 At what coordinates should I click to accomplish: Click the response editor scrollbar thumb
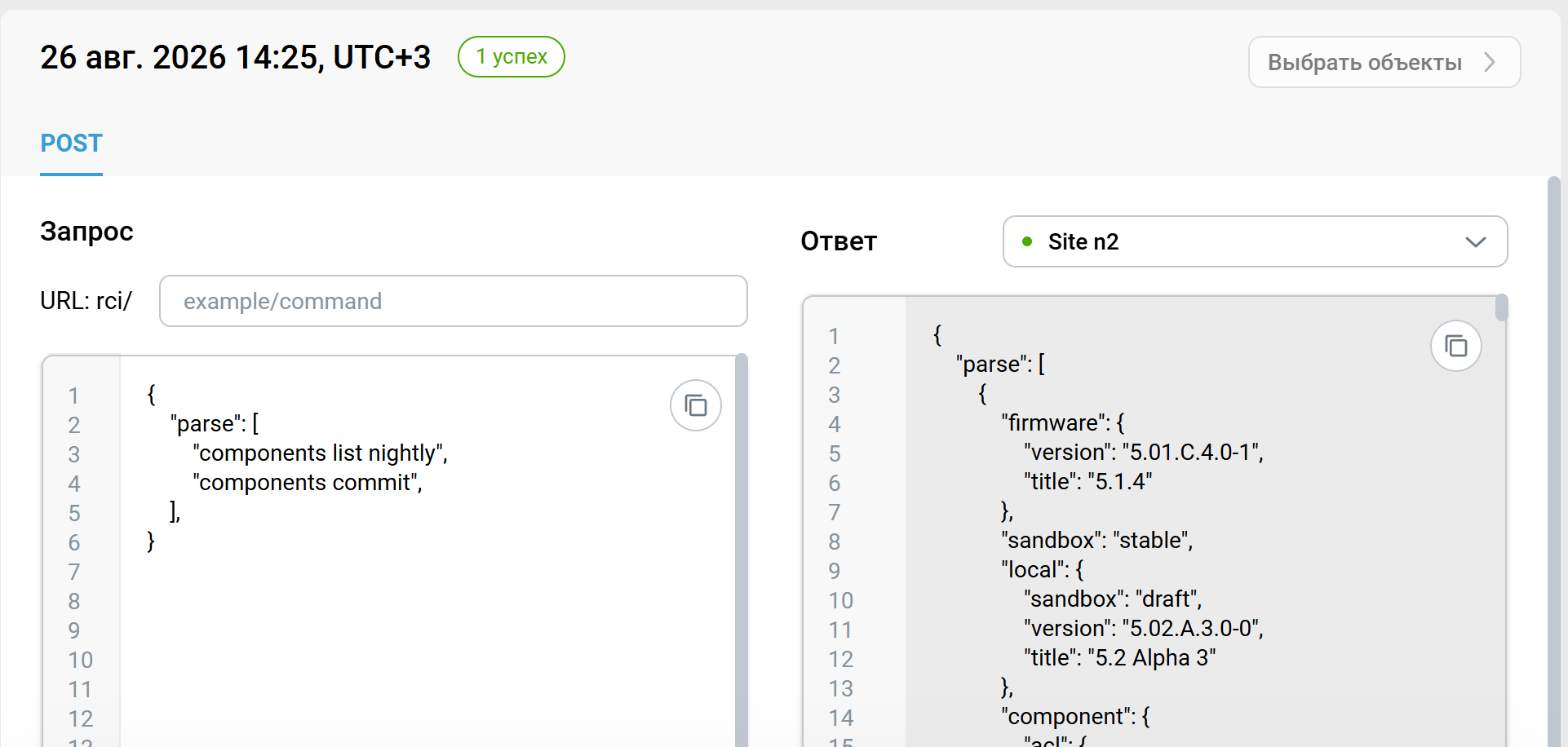pos(1501,307)
